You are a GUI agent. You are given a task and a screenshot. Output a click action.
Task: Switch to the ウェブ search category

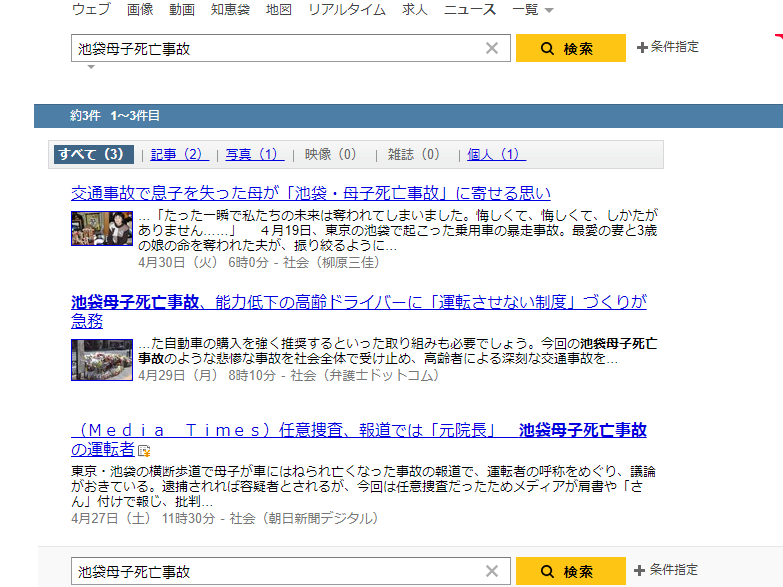tap(91, 10)
